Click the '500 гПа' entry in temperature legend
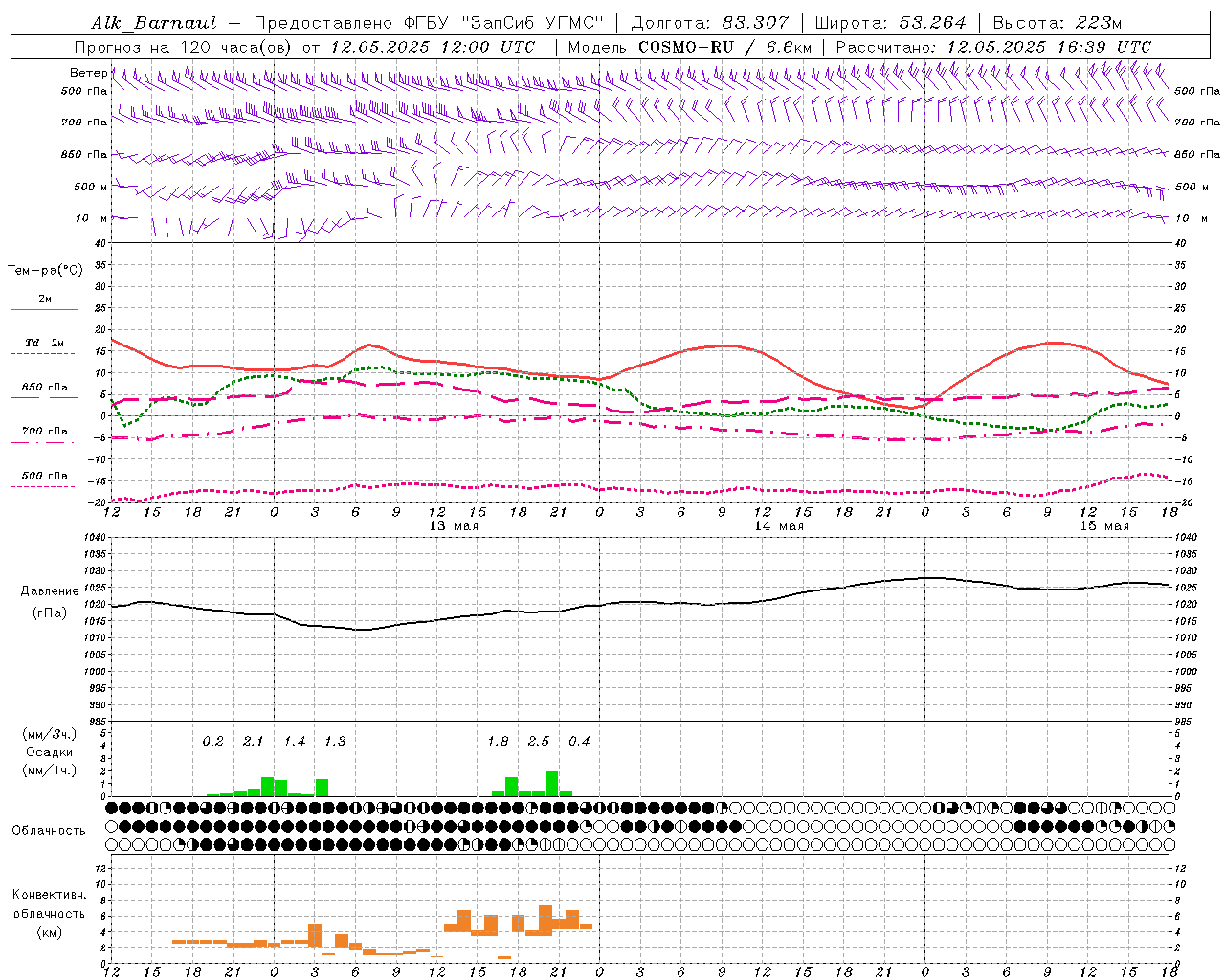Screen dimensions: 1225x980 pyautogui.click(x=45, y=476)
